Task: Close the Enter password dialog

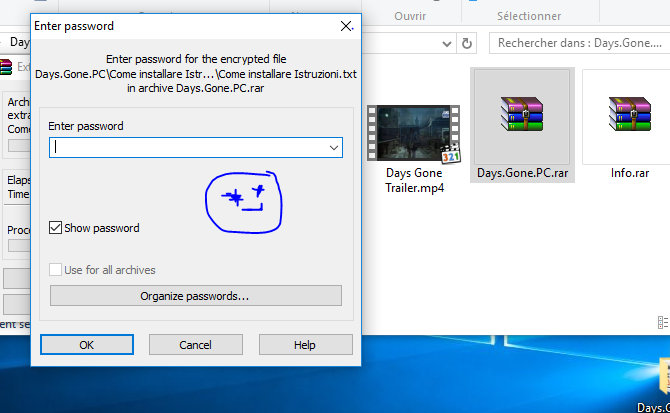Action: (x=346, y=26)
